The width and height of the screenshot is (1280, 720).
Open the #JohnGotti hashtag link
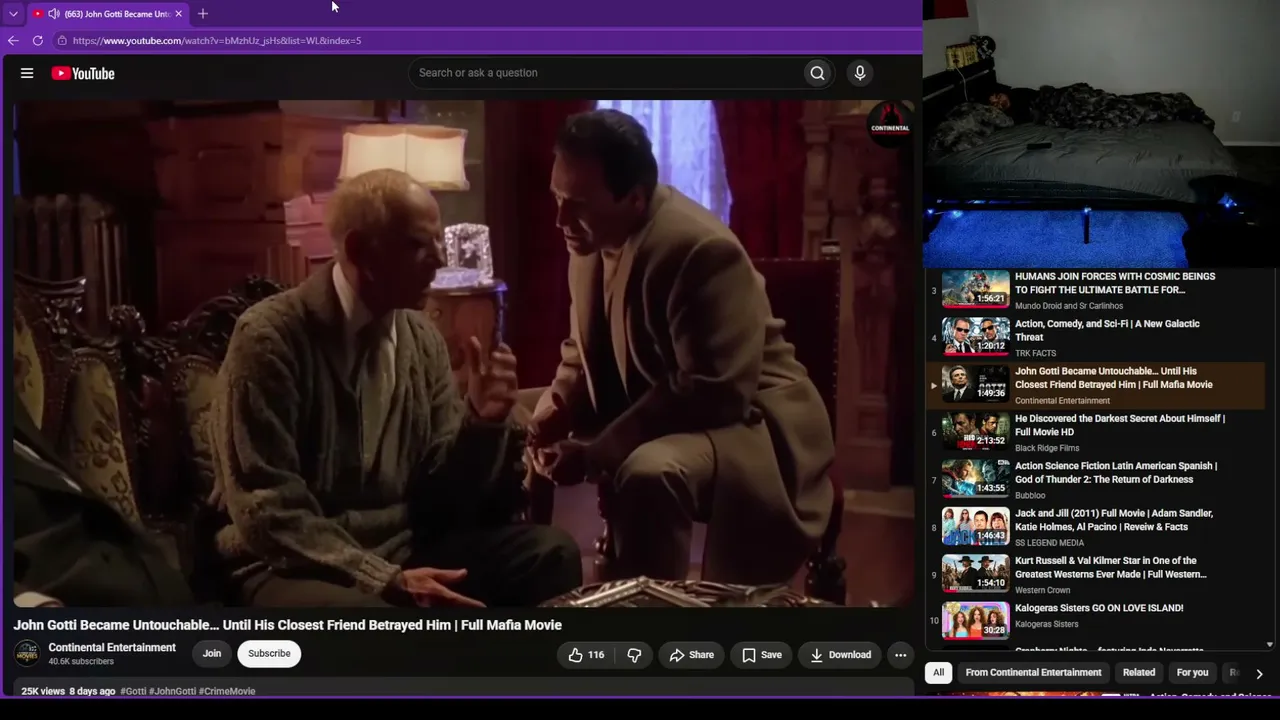point(173,691)
